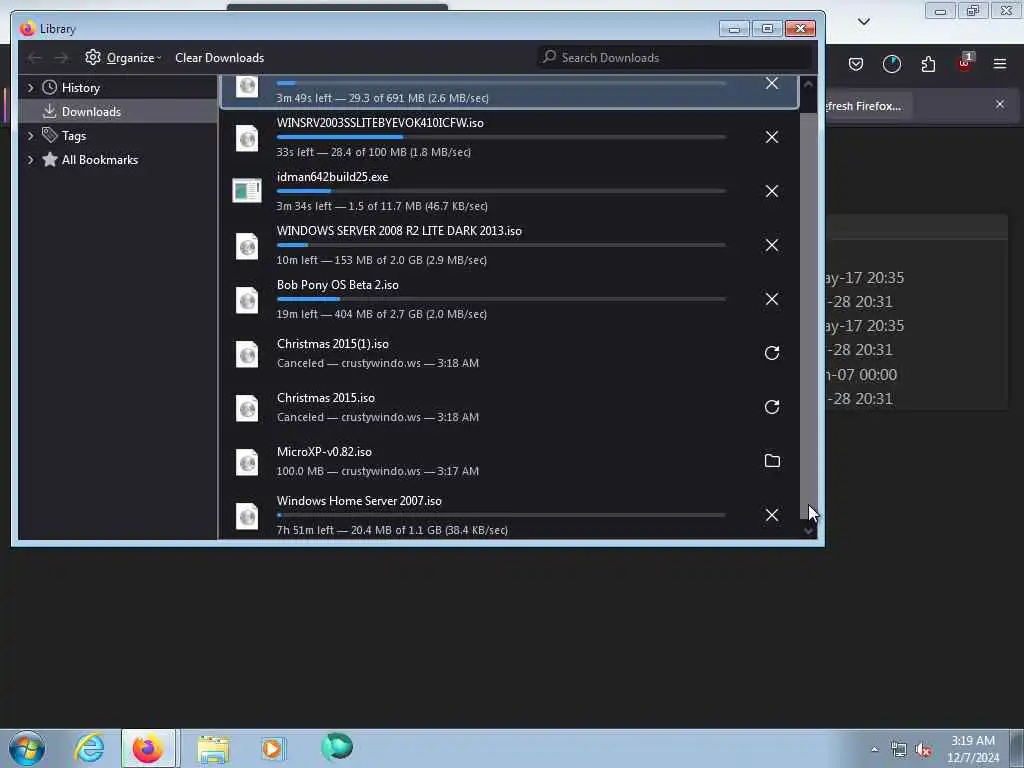This screenshot has width=1024, height=768.
Task: Click the Clear Downloads button
Action: point(219,58)
